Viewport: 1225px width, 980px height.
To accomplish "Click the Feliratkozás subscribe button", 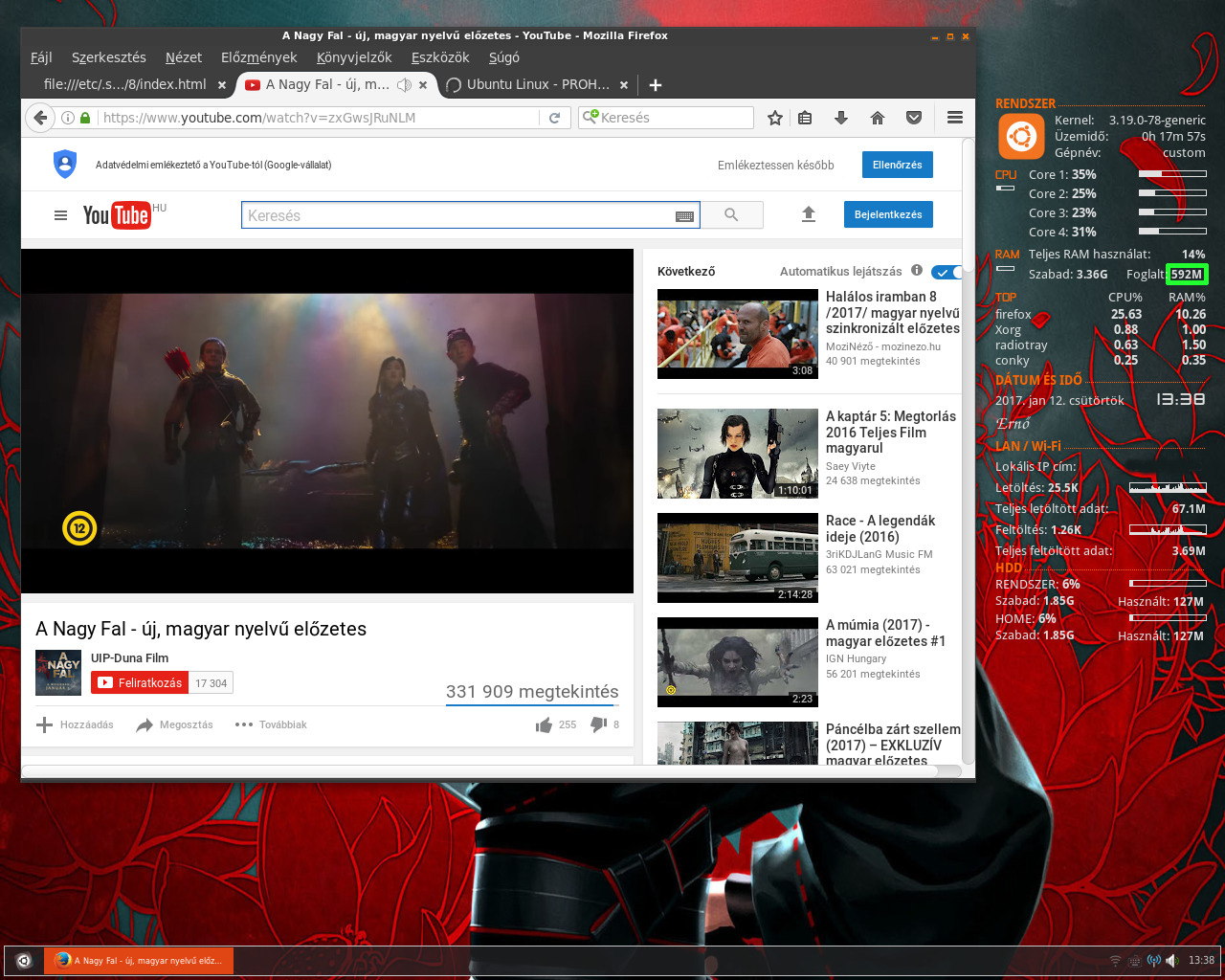I will pyautogui.click(x=140, y=682).
